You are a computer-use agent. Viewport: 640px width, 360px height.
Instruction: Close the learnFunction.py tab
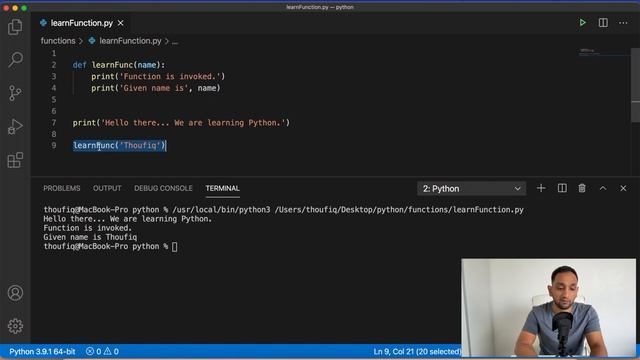120,23
